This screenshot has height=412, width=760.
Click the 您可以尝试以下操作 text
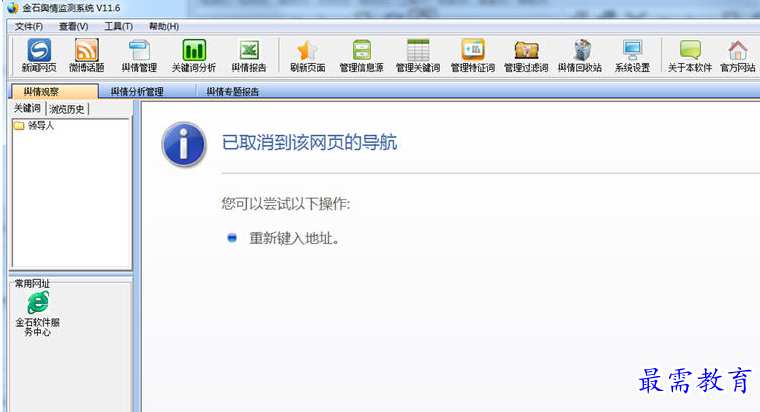[x=286, y=204]
